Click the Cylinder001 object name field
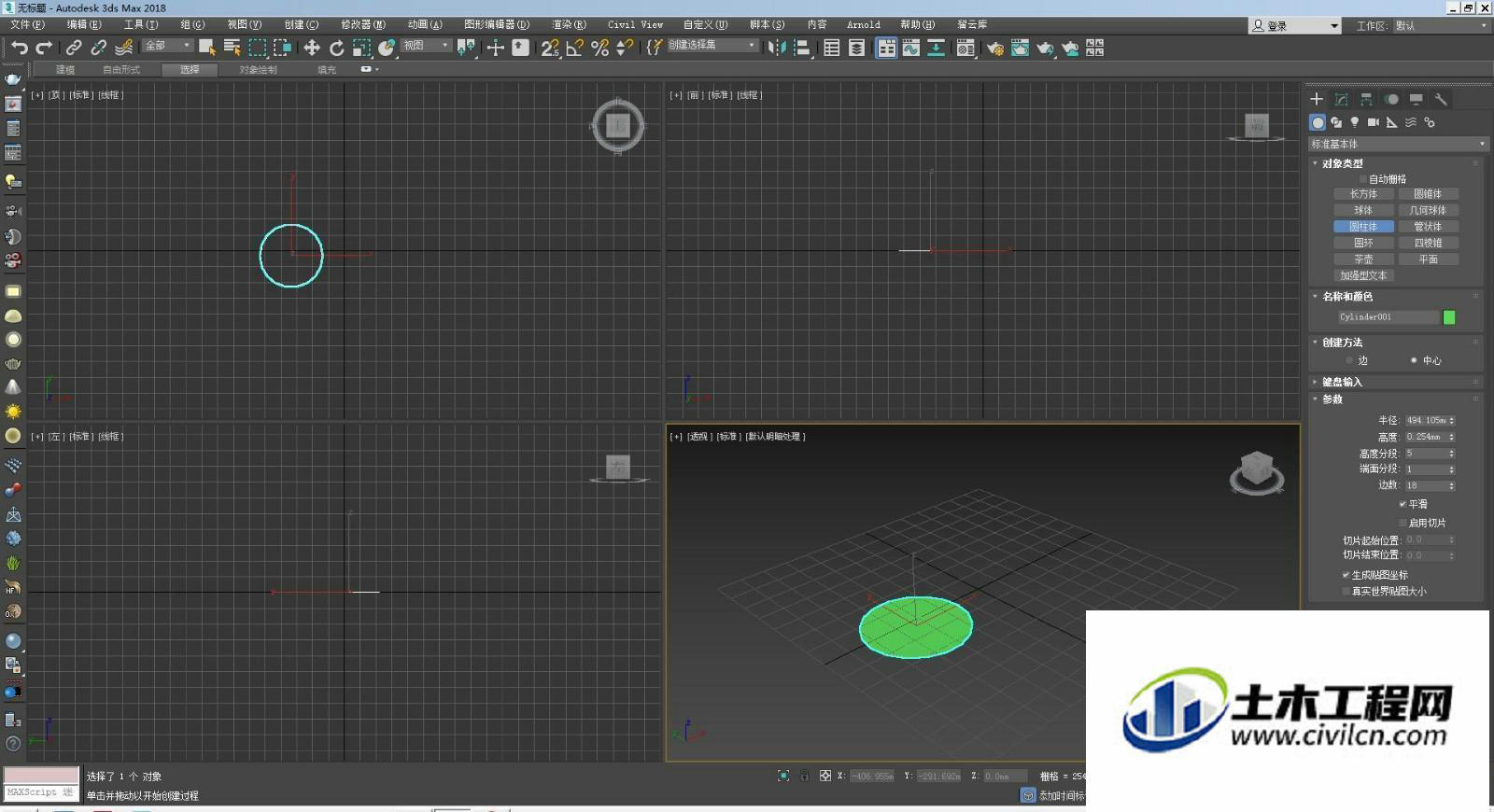Screen dimensions: 1494x812 click(1388, 317)
